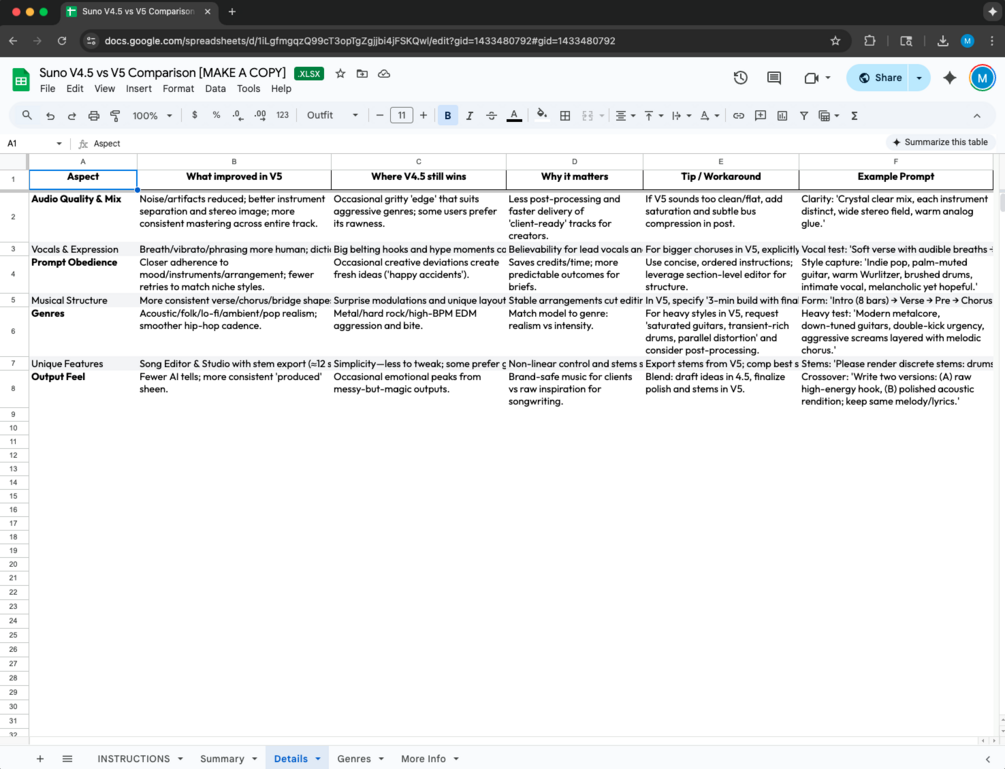Open filter views table dropdown
The width and height of the screenshot is (1005, 769).
click(828, 116)
